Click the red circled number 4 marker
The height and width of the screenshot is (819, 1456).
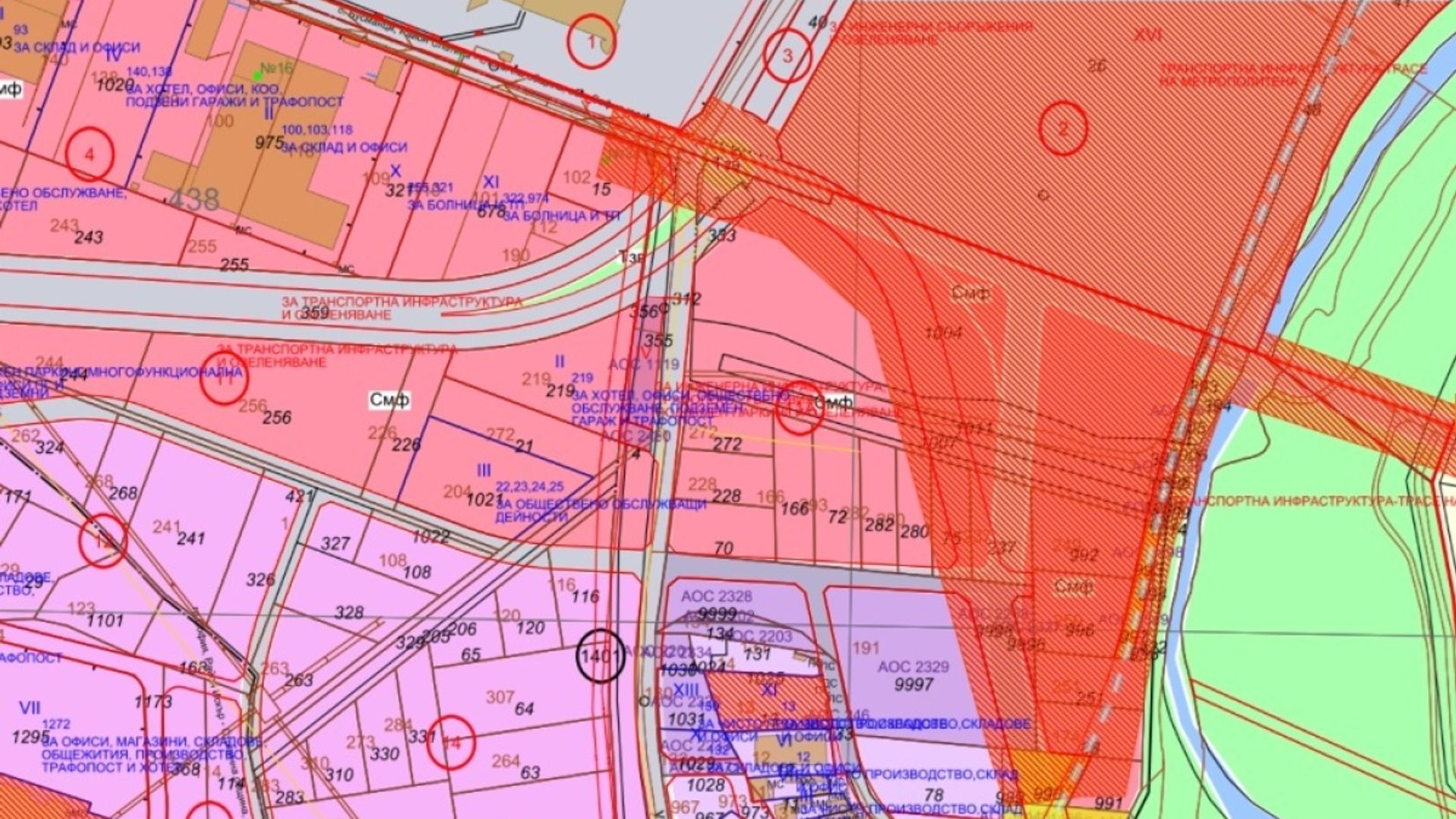pos(89,155)
